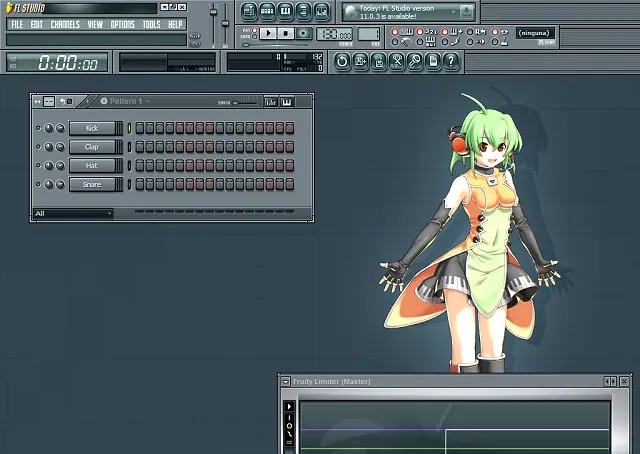The image size is (640, 454).
Task: Arm recording with the record button
Action: coord(303,33)
